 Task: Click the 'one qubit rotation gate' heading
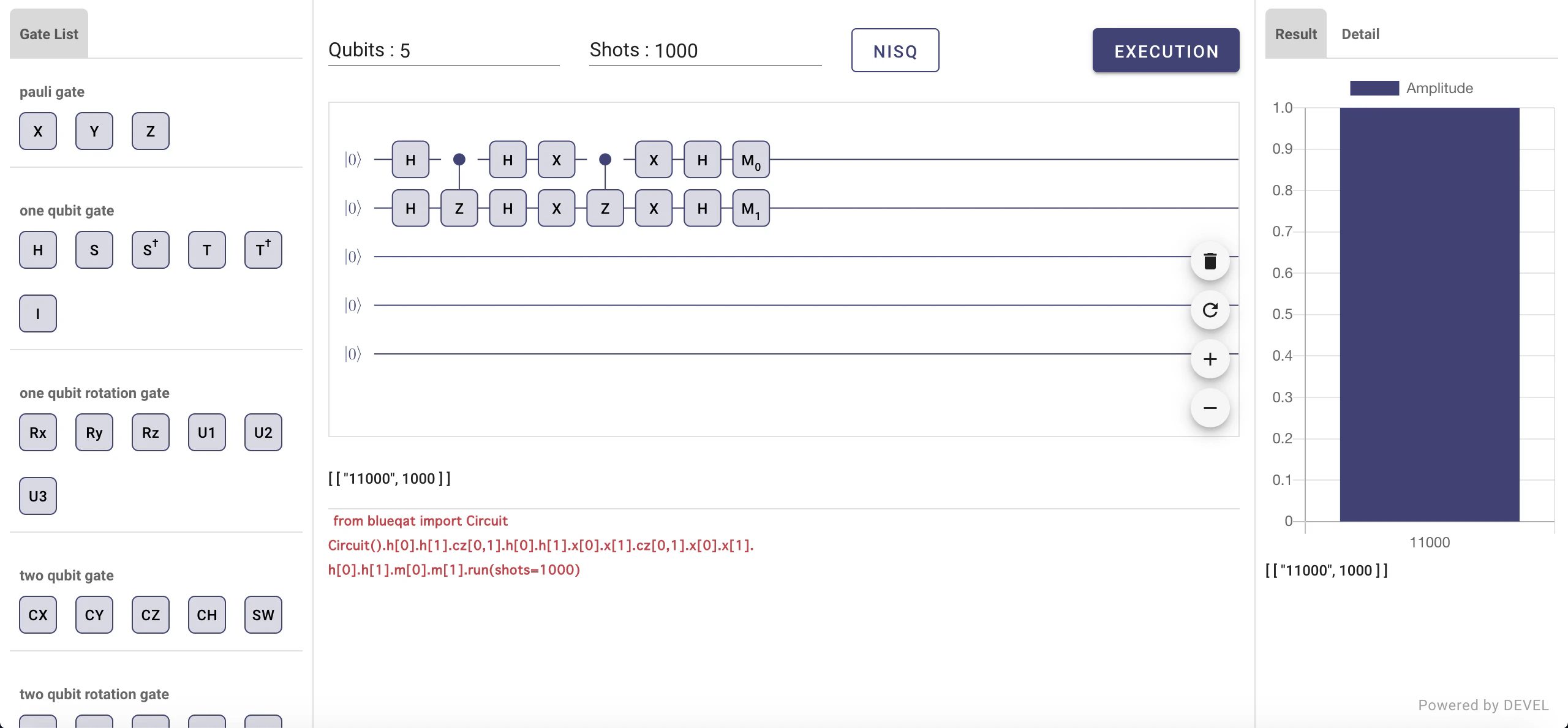pyautogui.click(x=94, y=393)
